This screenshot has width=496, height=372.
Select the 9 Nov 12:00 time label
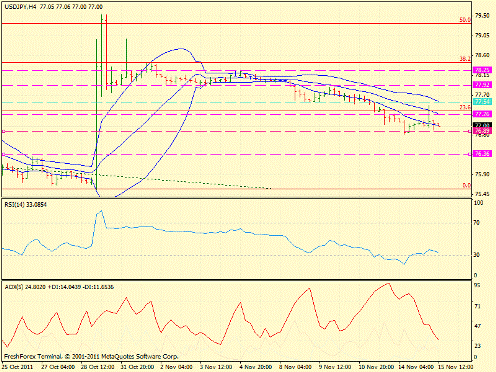pyautogui.click(x=335, y=367)
